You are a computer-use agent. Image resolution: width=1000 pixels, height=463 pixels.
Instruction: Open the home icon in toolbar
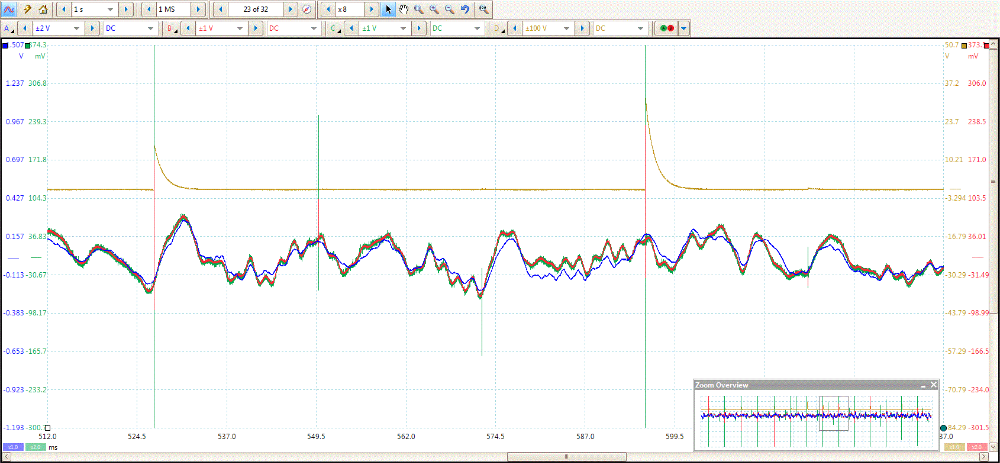(x=44, y=8)
